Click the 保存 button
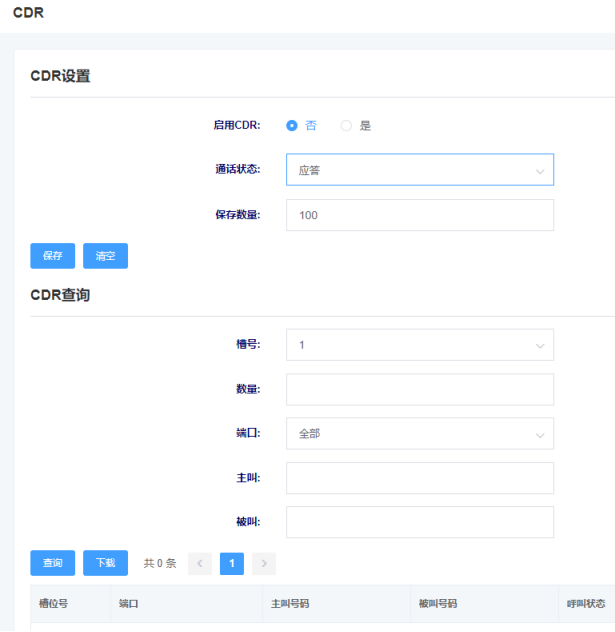Image resolution: width=615 pixels, height=632 pixels. tap(52, 256)
